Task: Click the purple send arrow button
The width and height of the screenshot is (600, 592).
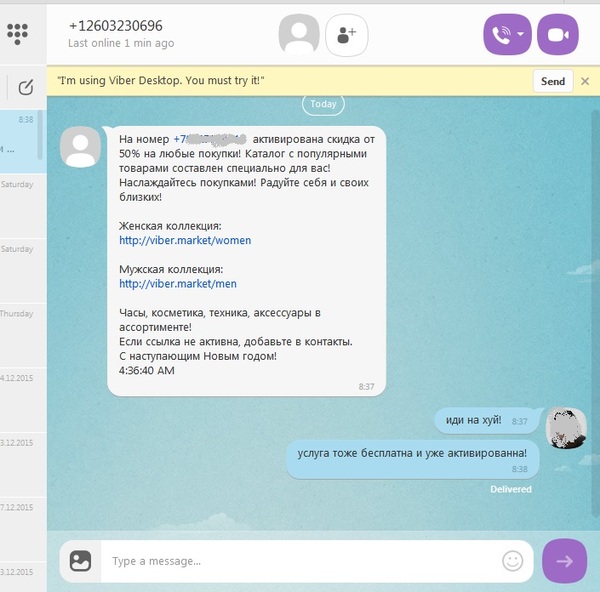Action: point(564,561)
